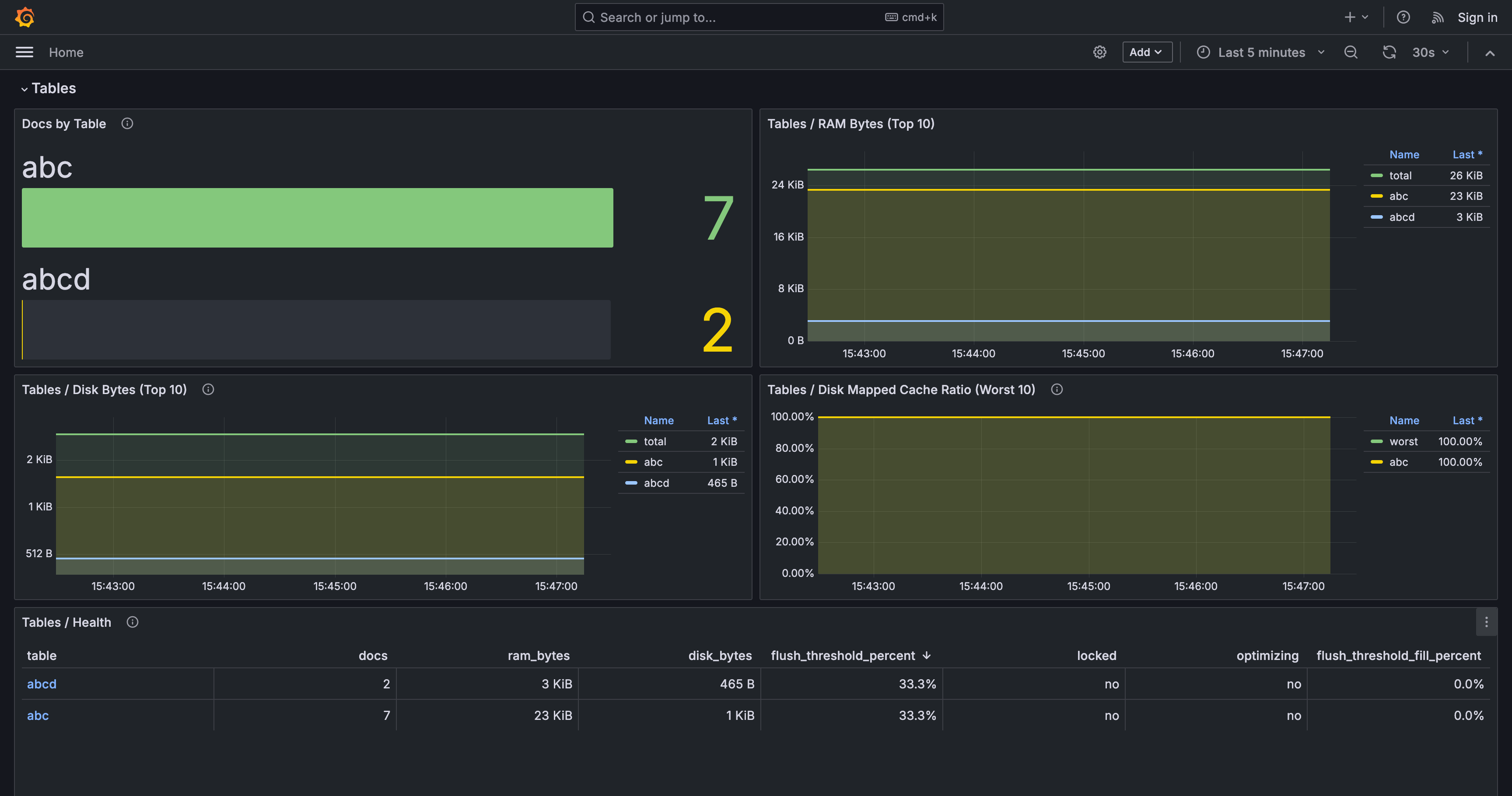
Task: Click the zoom out time range icon
Action: (x=1351, y=52)
